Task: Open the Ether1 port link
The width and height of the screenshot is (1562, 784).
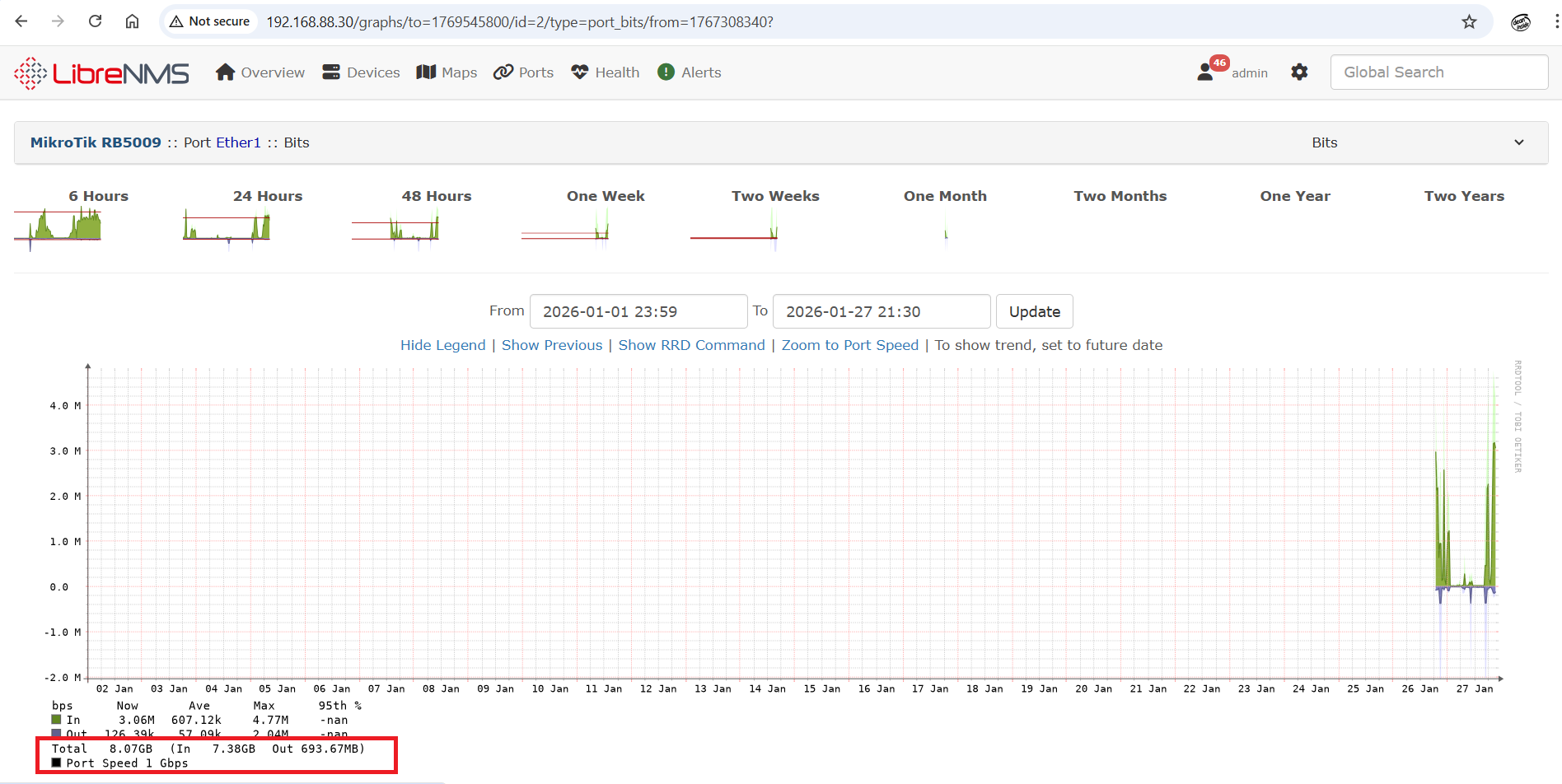Action: 239,142
